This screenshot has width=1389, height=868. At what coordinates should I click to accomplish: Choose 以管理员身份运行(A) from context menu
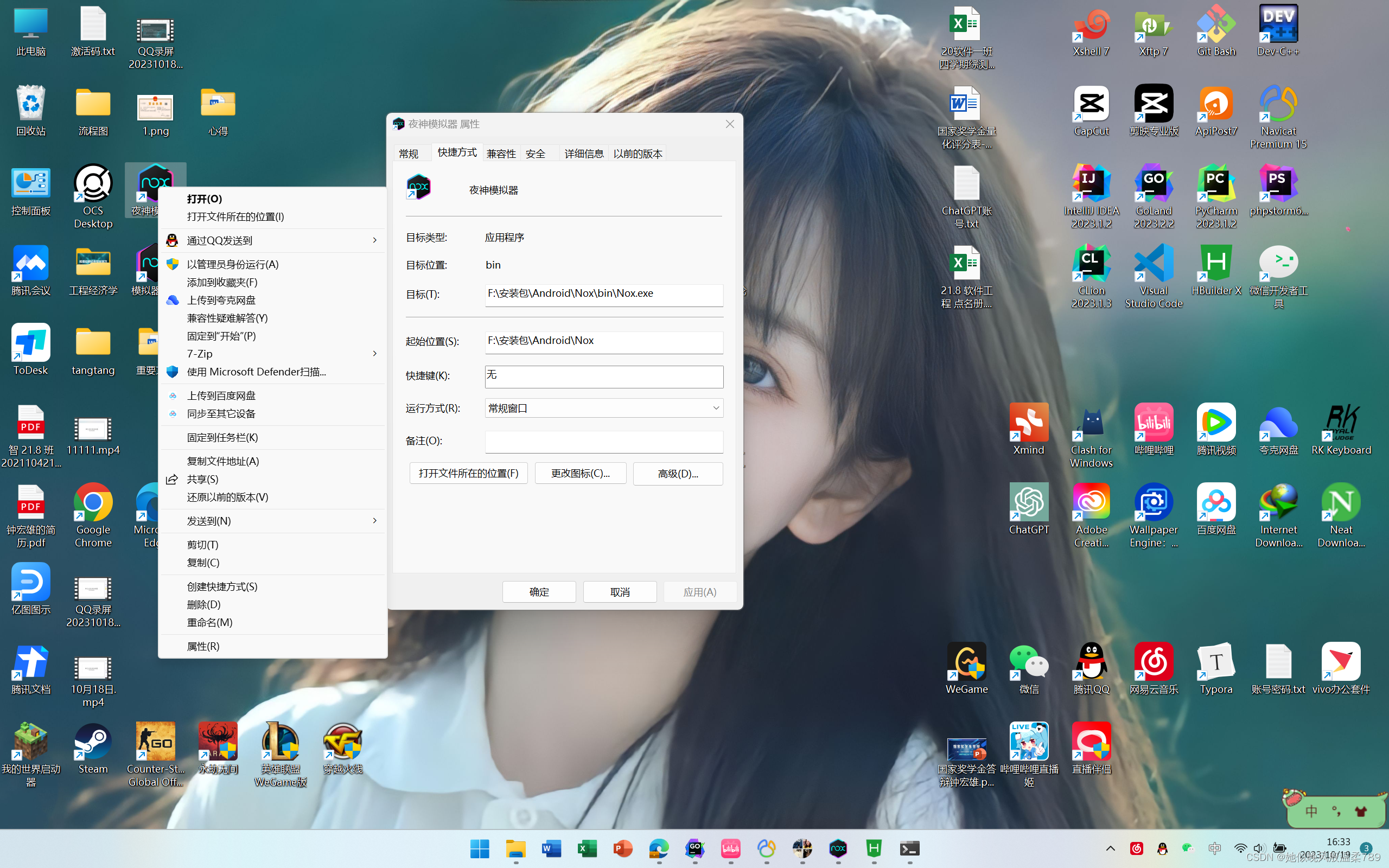click(x=272, y=264)
